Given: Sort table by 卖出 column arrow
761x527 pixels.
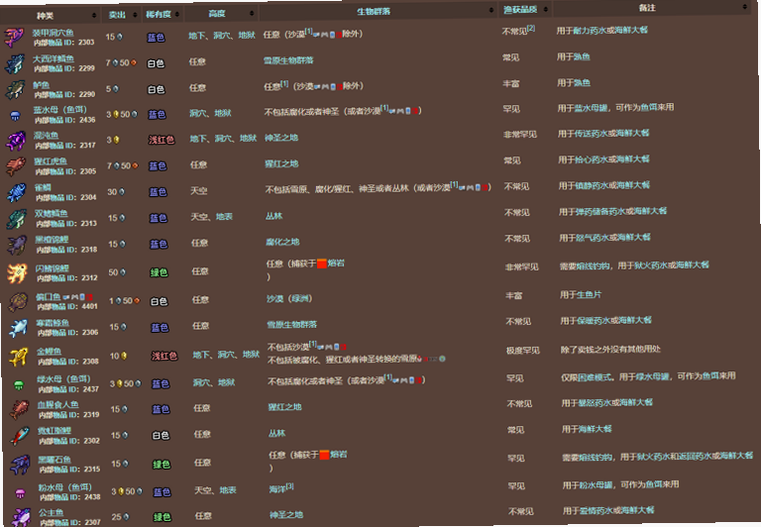Looking at the screenshot, I should (135, 15).
